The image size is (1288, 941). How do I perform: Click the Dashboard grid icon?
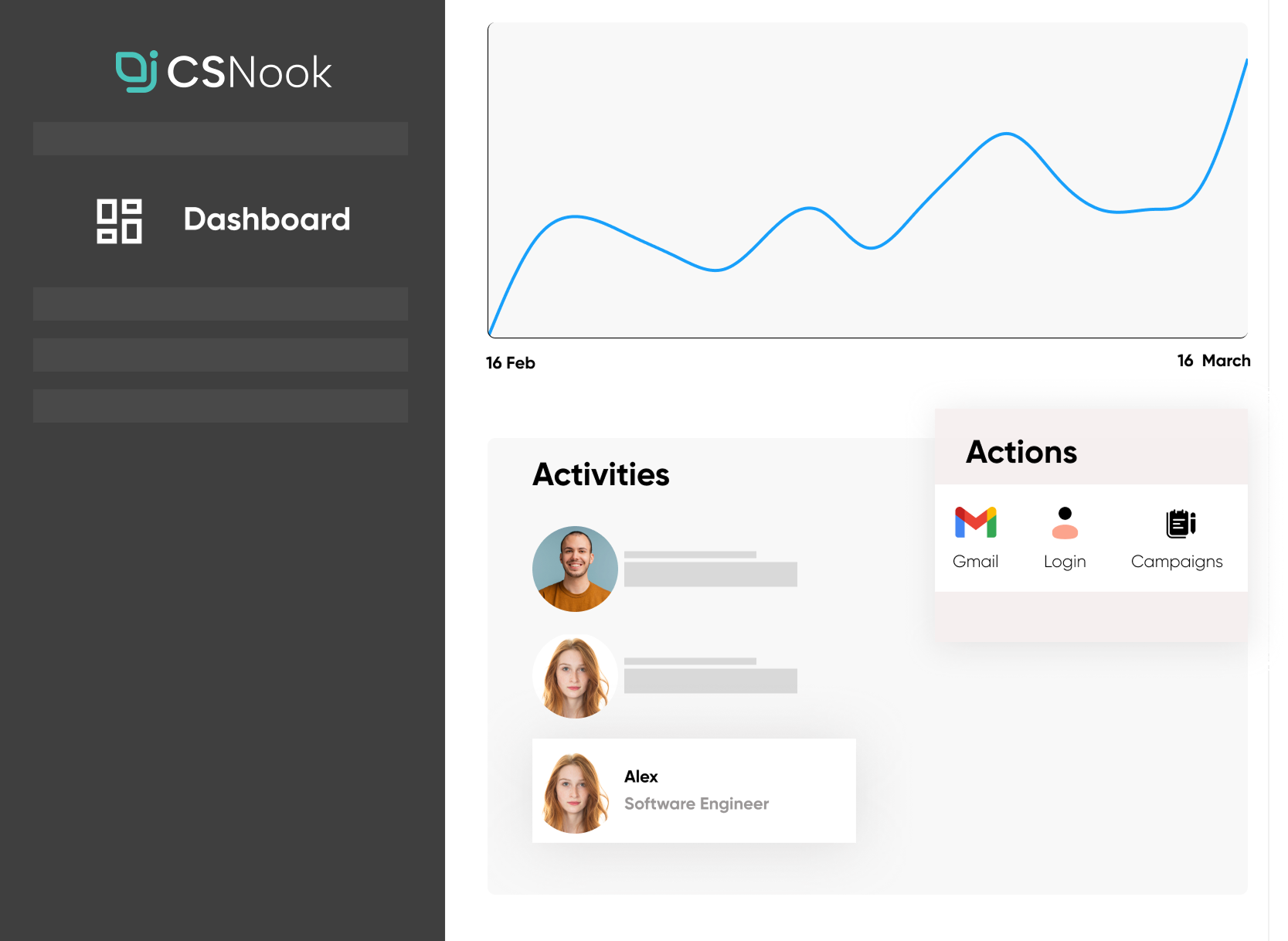119,221
